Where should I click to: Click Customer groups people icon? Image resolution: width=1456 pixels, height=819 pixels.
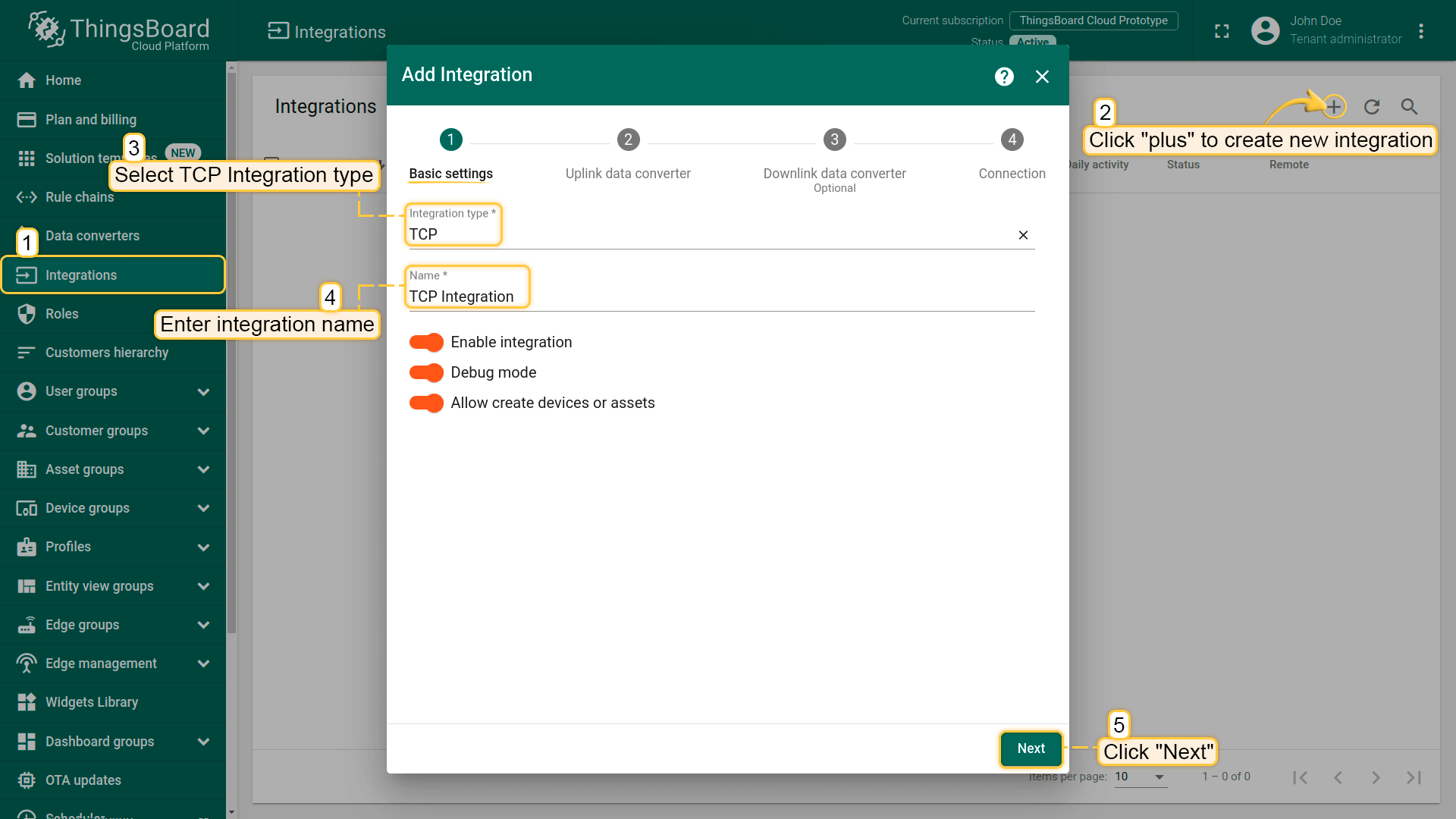tap(27, 431)
